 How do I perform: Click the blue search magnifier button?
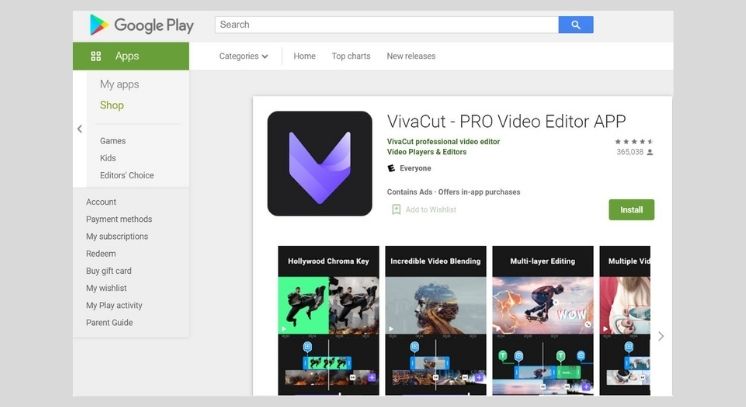click(576, 25)
